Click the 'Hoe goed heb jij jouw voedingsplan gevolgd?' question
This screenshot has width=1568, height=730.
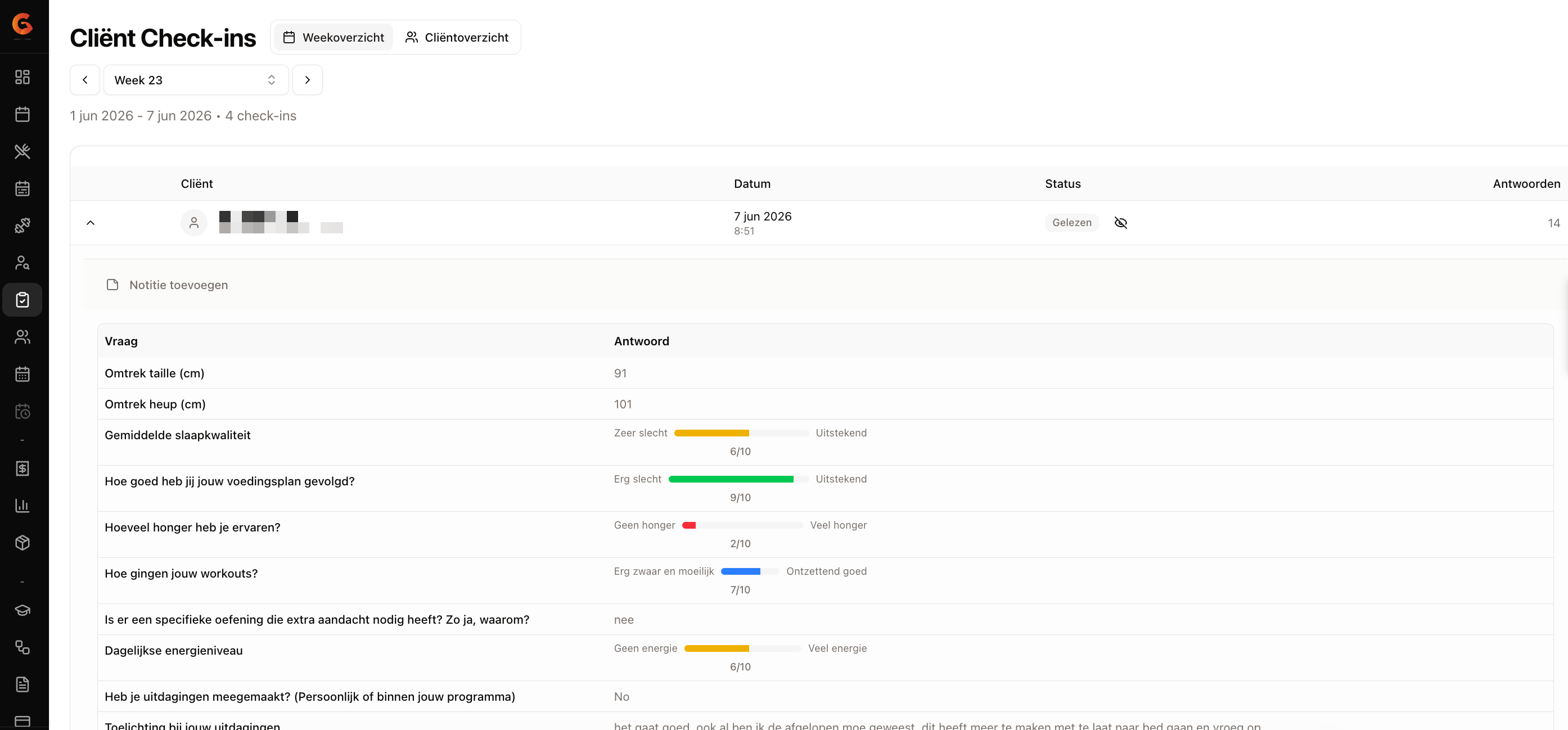tap(229, 481)
